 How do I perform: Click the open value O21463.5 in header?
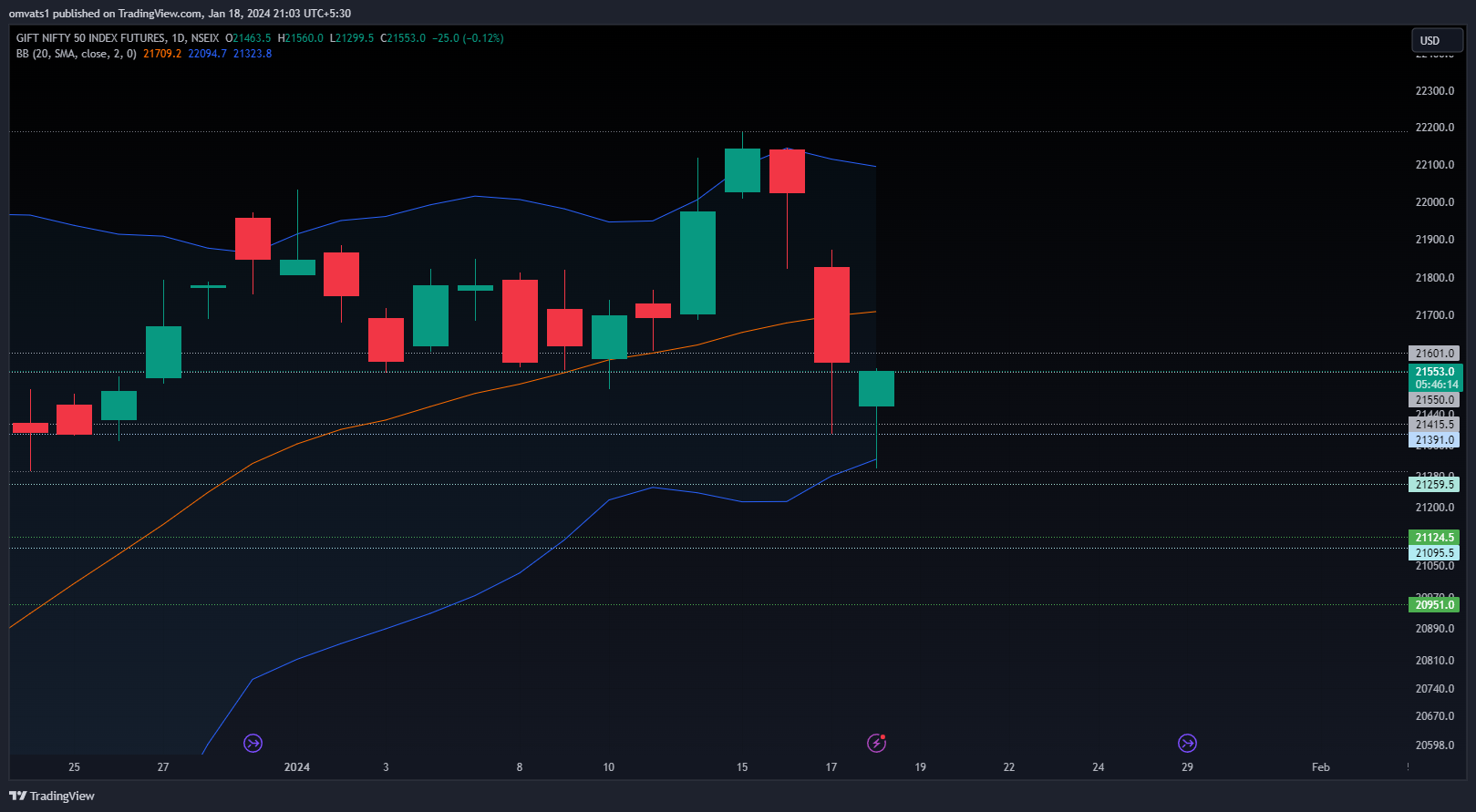click(x=248, y=38)
